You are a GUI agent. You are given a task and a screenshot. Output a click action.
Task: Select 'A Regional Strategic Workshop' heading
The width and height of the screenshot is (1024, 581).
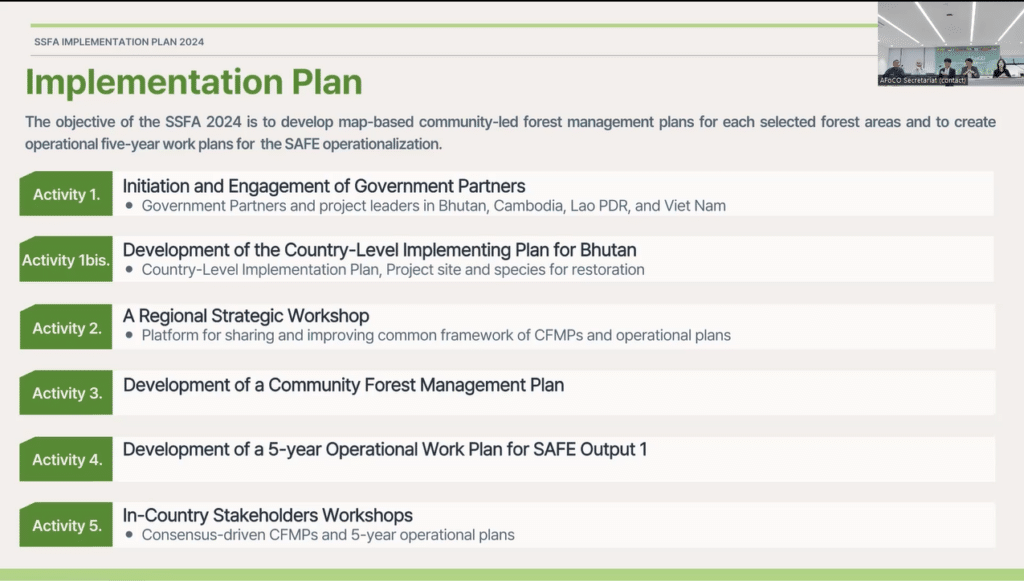click(246, 316)
